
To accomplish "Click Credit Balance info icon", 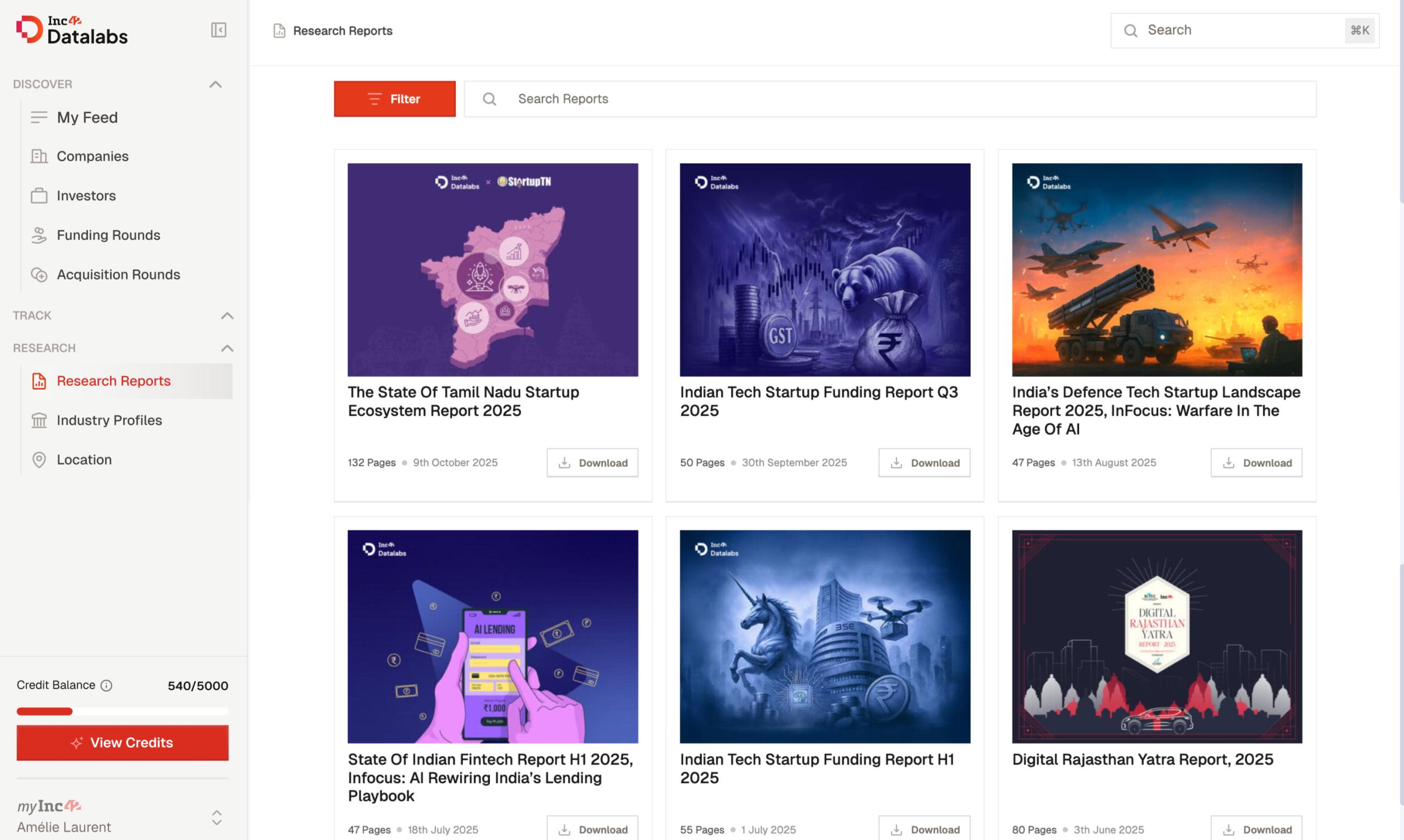I will [106, 685].
